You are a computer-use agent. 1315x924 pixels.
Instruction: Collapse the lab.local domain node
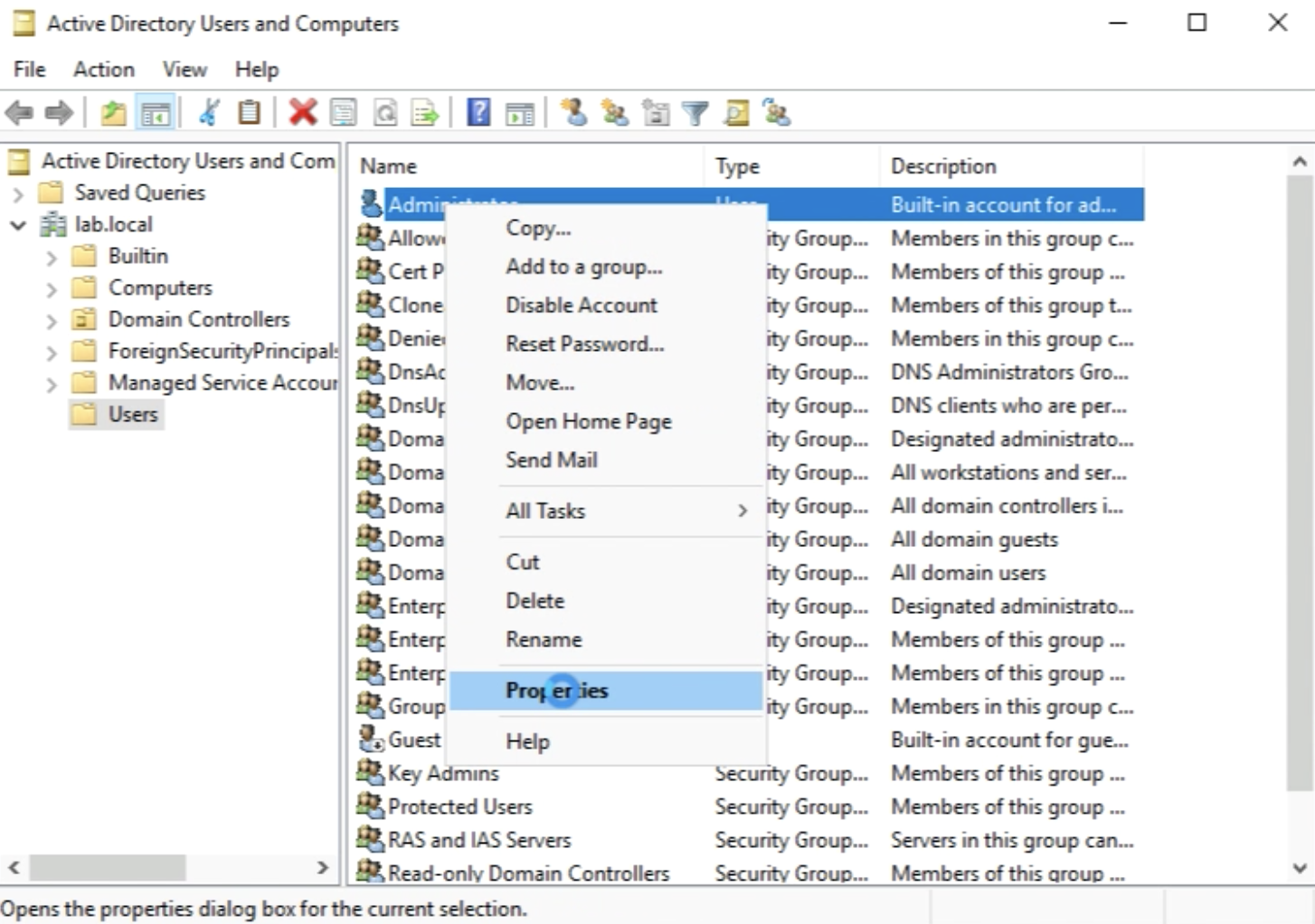click(18, 225)
